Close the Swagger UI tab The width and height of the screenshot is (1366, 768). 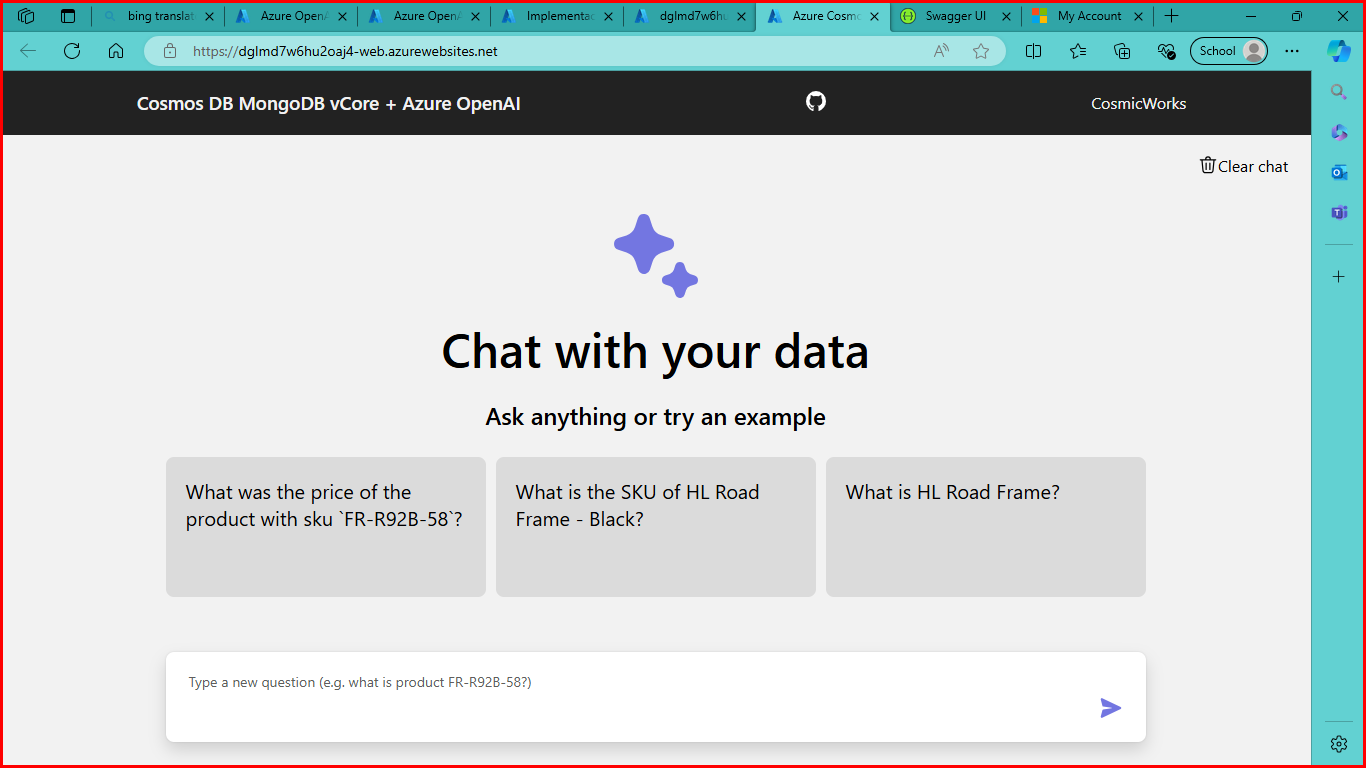coord(1007,16)
